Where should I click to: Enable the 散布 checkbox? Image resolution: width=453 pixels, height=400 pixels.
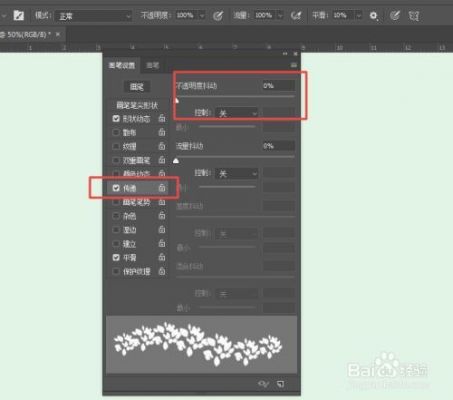point(116,133)
